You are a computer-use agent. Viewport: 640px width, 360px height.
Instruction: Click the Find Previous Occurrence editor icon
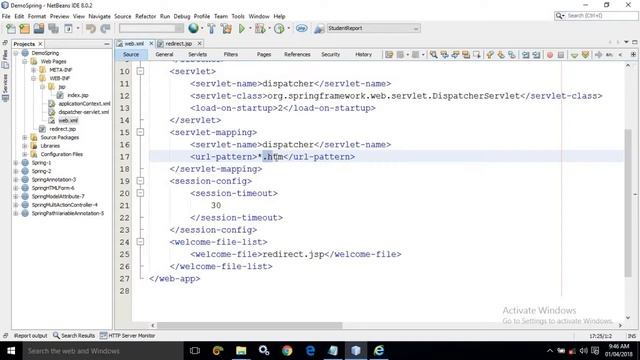click(x=444, y=55)
